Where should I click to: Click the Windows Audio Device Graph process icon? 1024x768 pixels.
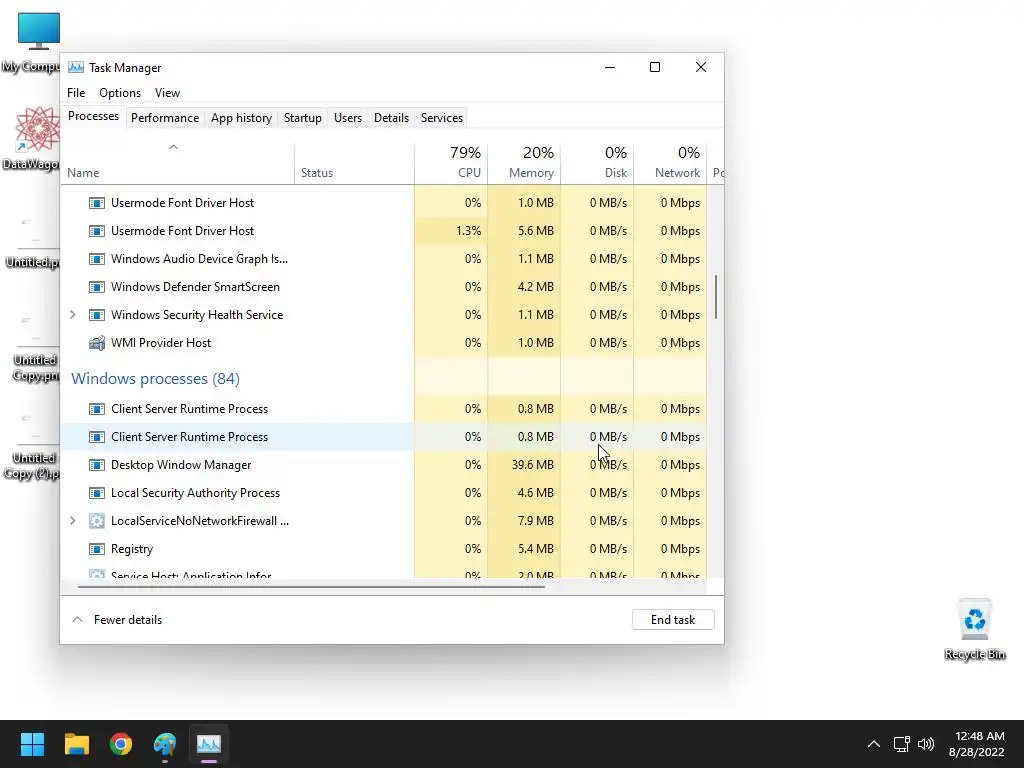tap(97, 259)
